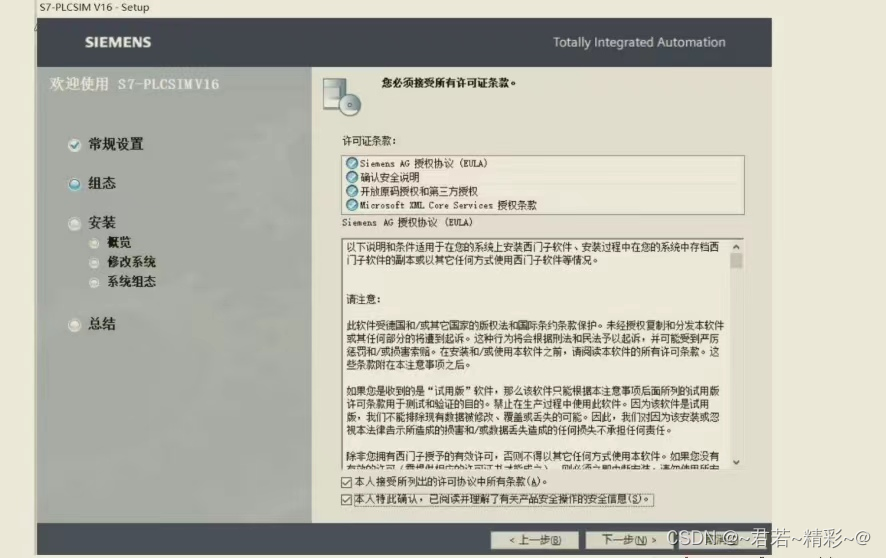This screenshot has height=558, width=886.
Task: Click the 常规设置 step checkmark icon
Action: 75,145
